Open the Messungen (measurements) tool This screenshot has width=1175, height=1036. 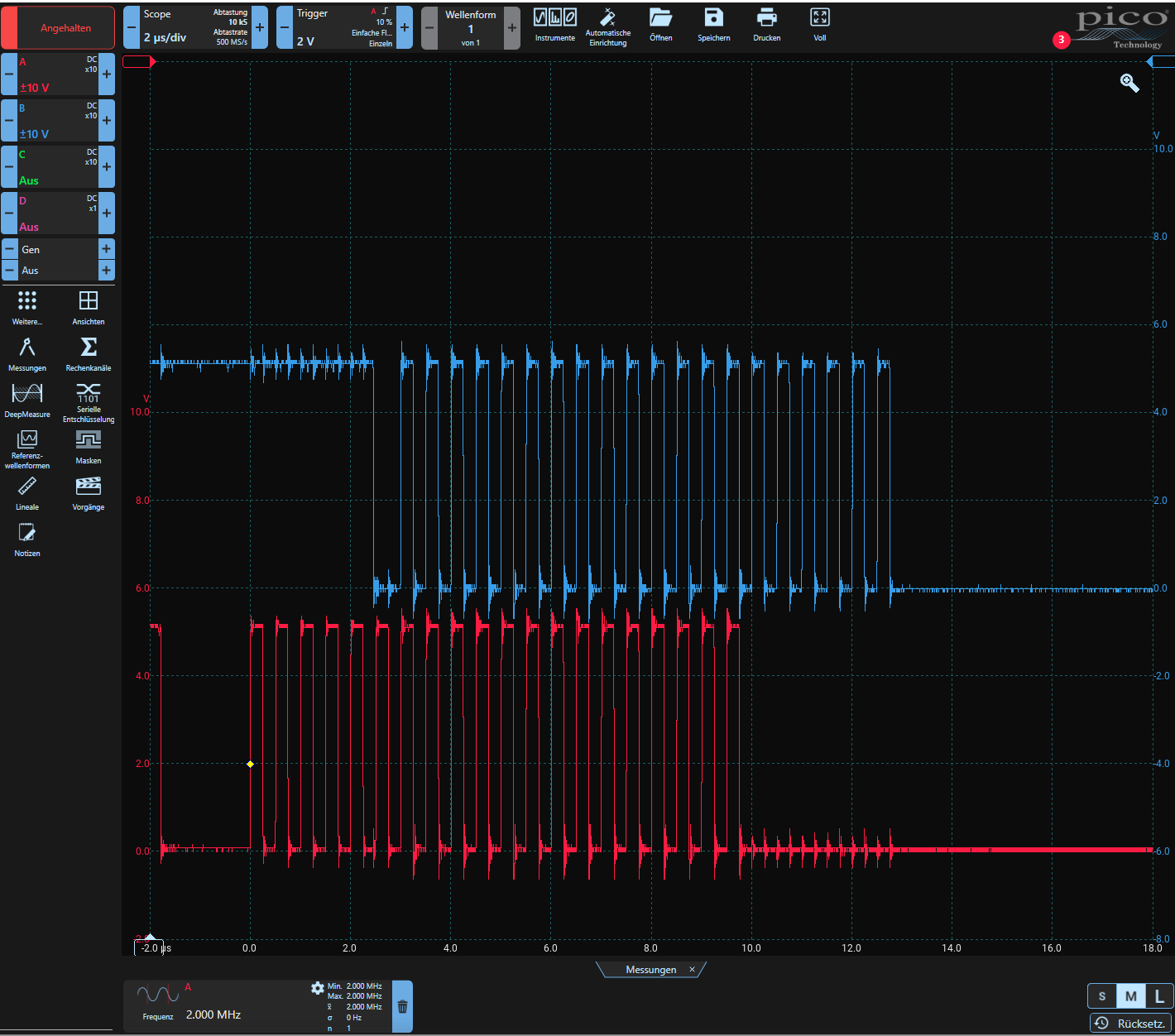coord(26,354)
